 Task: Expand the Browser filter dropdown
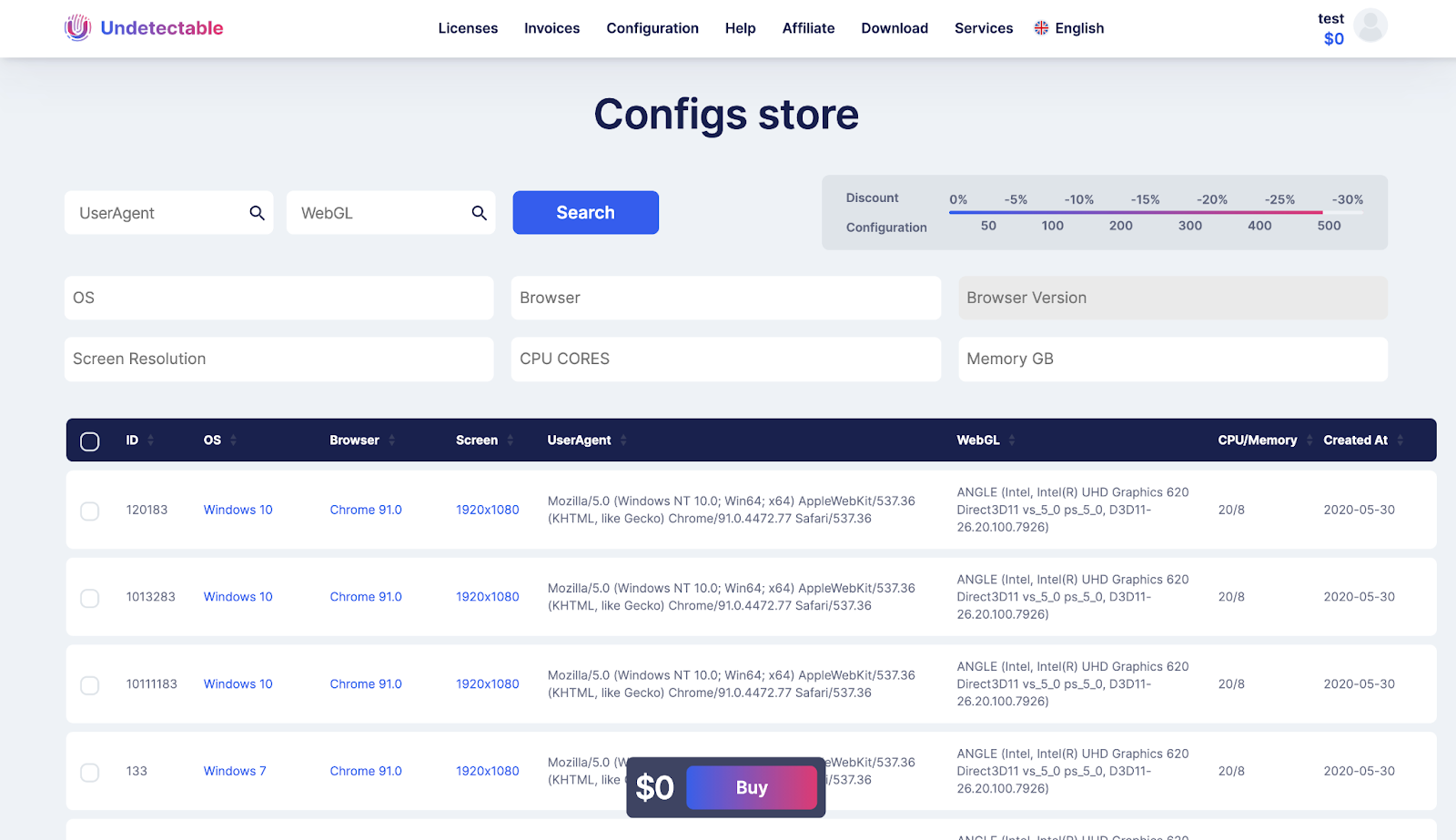click(725, 298)
